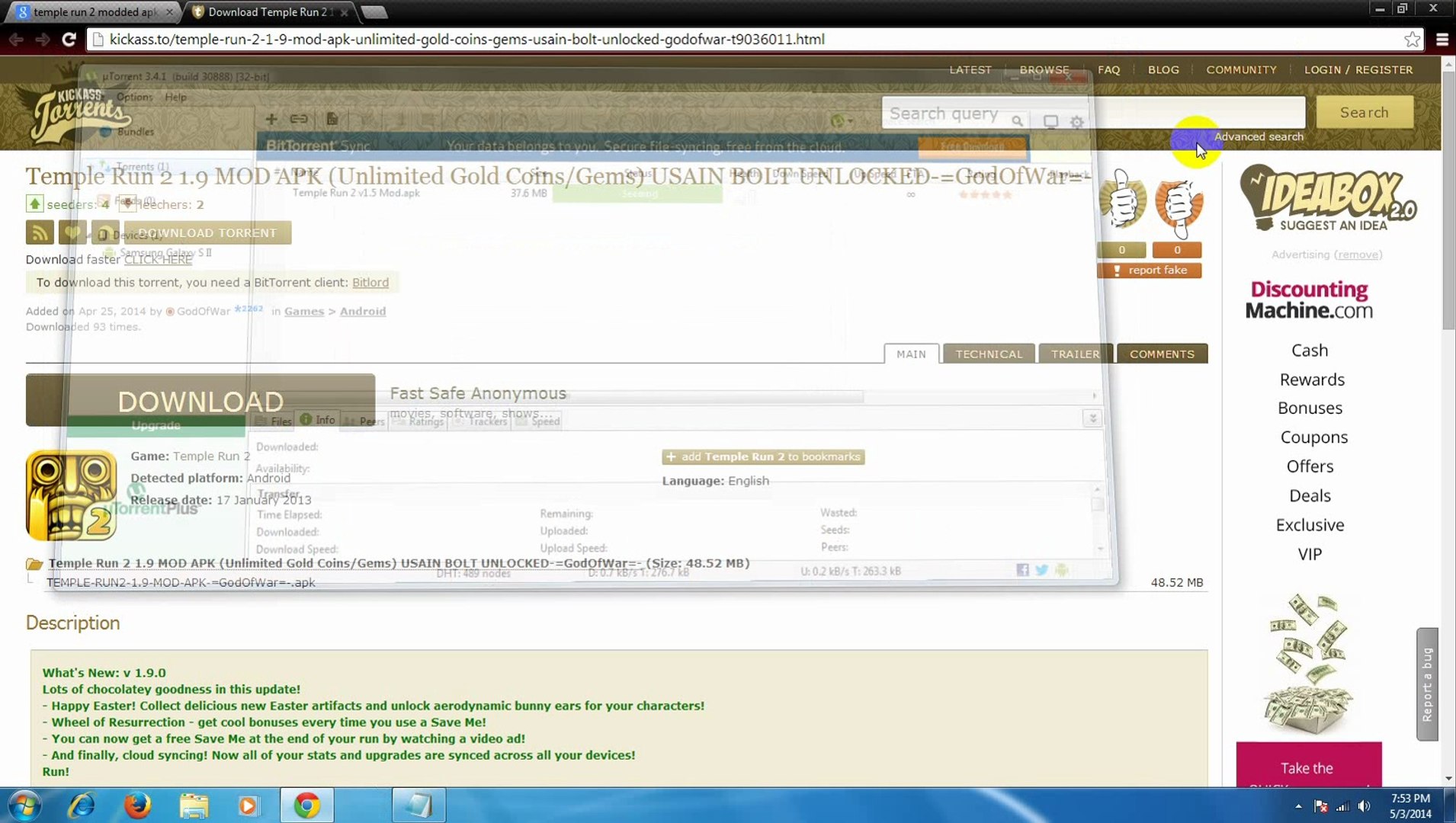Switch to Chrome in the taskbar

(x=307, y=805)
